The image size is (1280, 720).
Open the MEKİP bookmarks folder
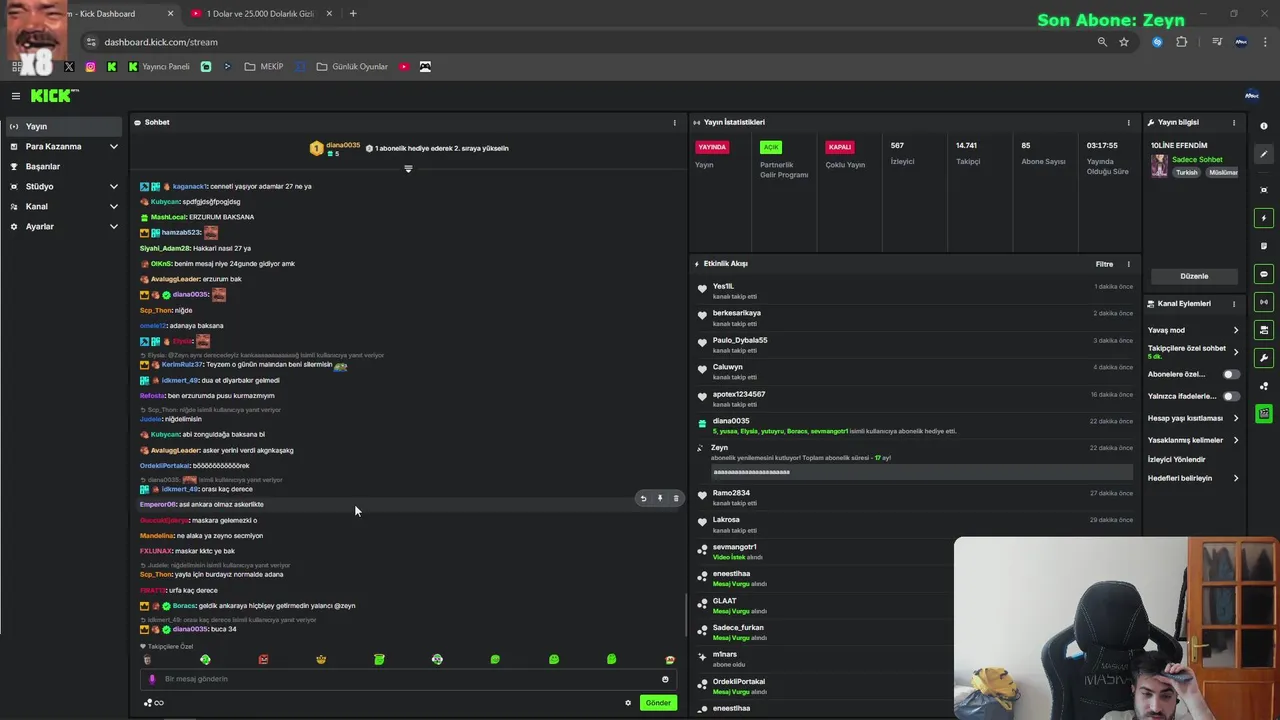[264, 67]
